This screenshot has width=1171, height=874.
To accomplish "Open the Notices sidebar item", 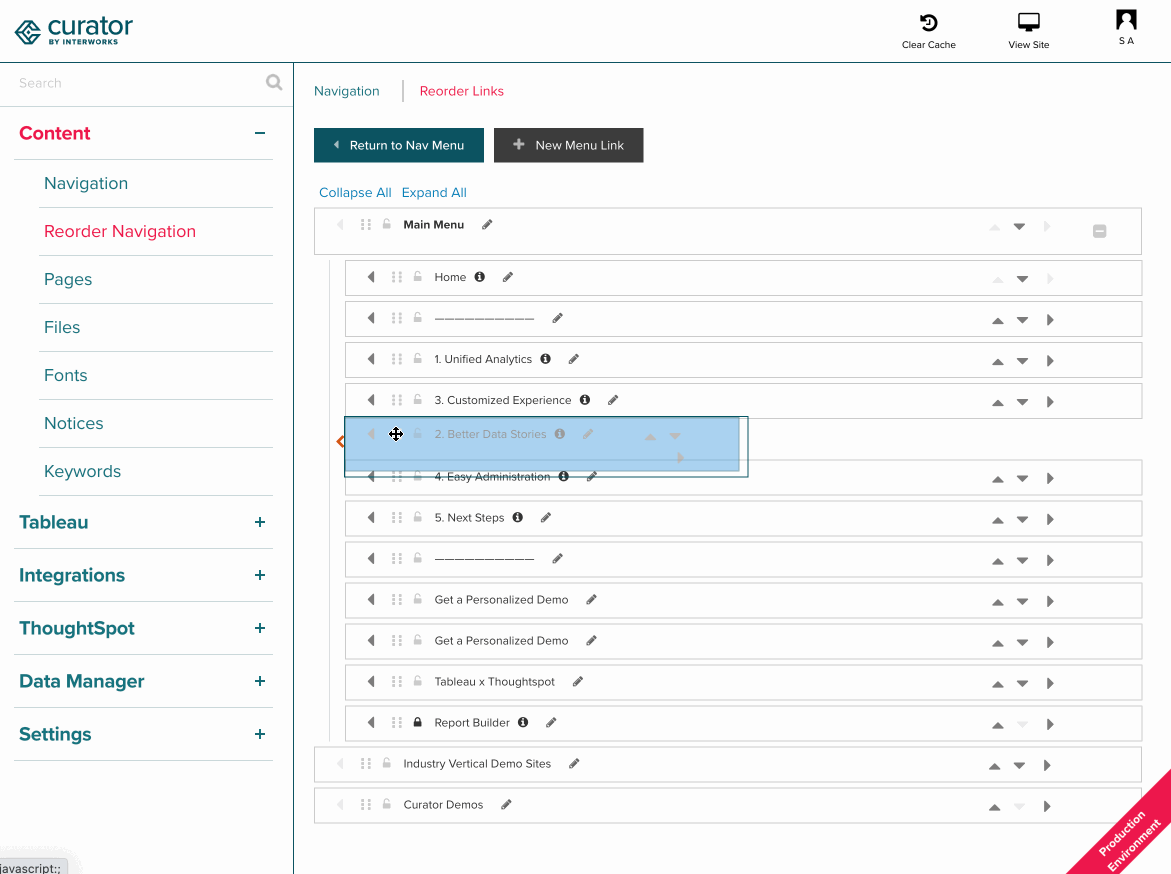I will (x=74, y=424).
